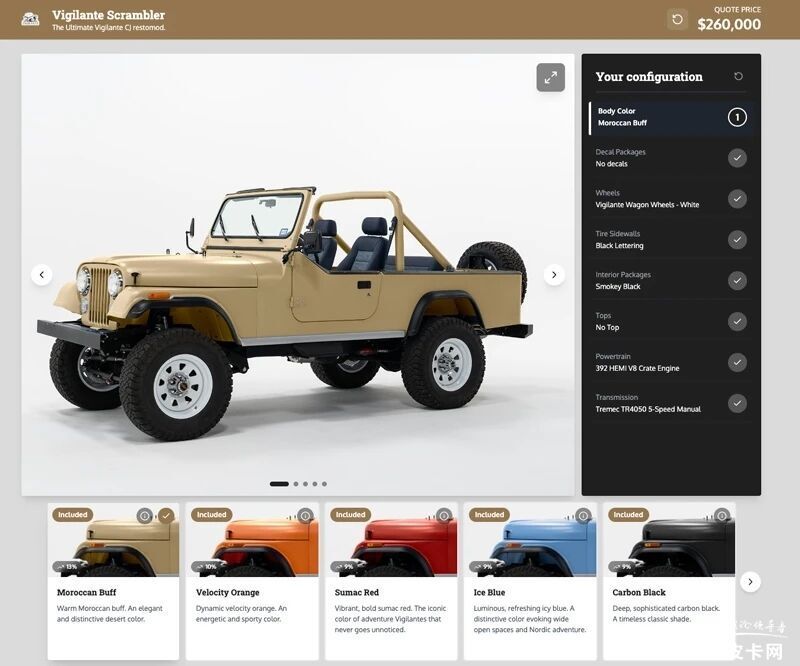
Task: Select the Moroccan Buff color swatch image
Action: 113,540
